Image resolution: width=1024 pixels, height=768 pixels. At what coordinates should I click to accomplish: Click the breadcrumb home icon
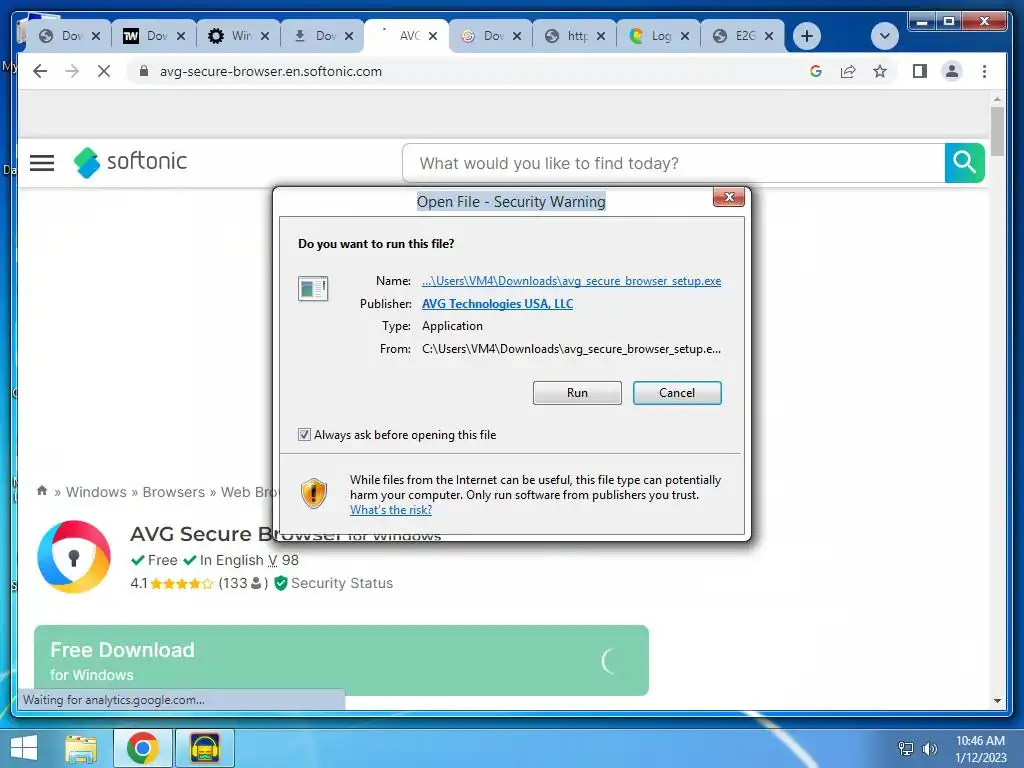pyautogui.click(x=42, y=490)
